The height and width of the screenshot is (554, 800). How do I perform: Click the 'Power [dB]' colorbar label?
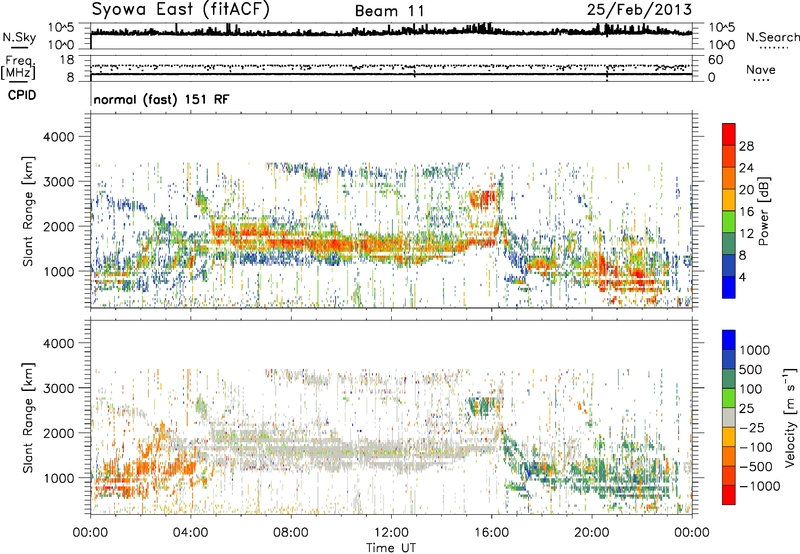tap(763, 211)
